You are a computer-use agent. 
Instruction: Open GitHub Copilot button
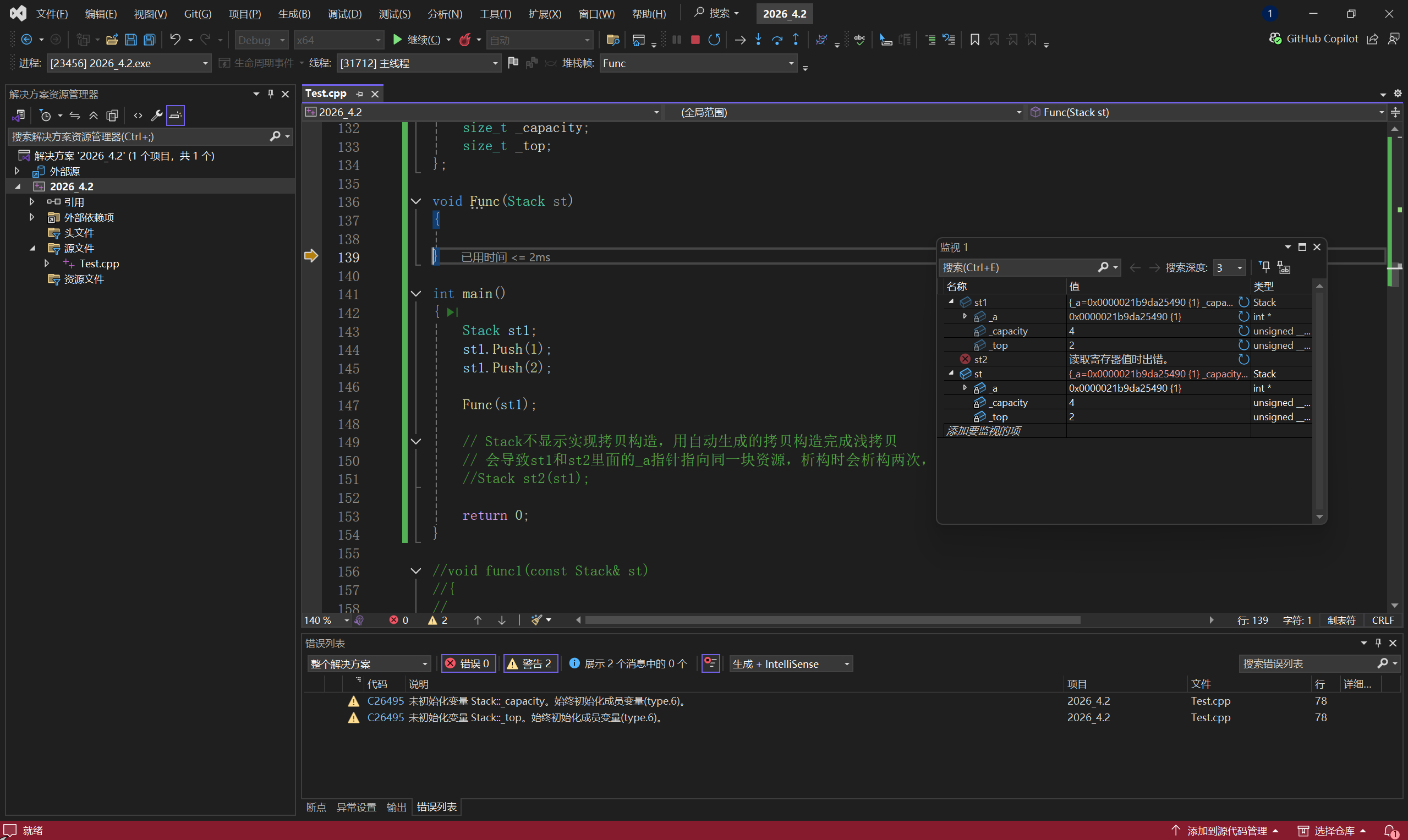(1314, 39)
